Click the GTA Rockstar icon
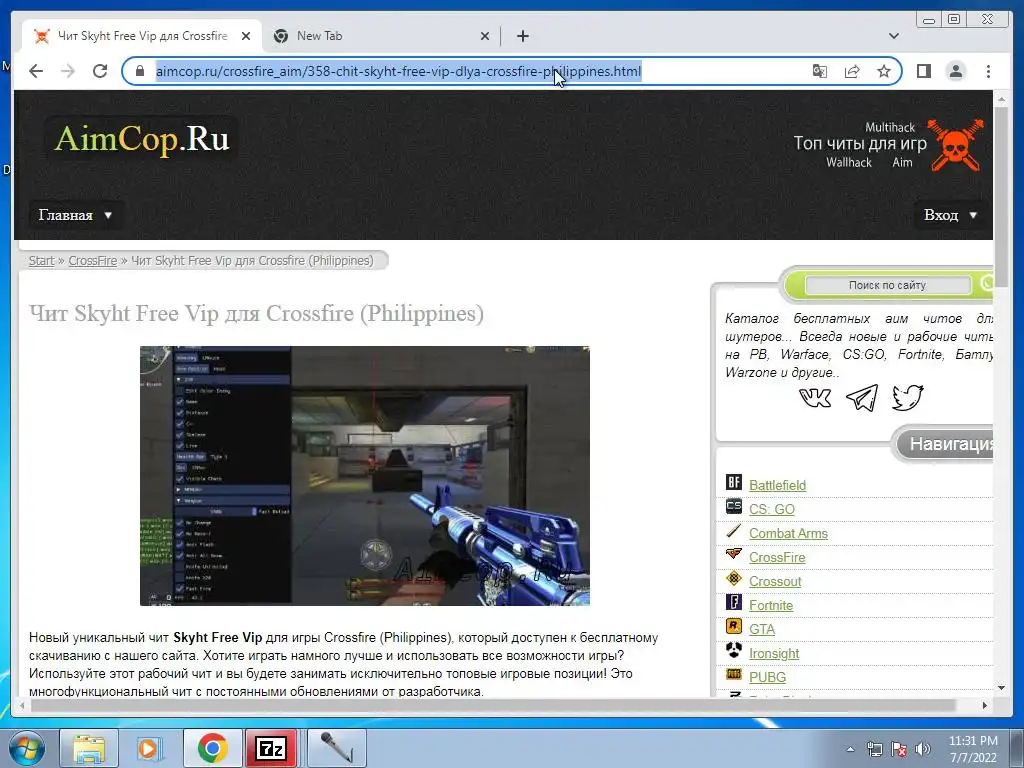 [734, 627]
